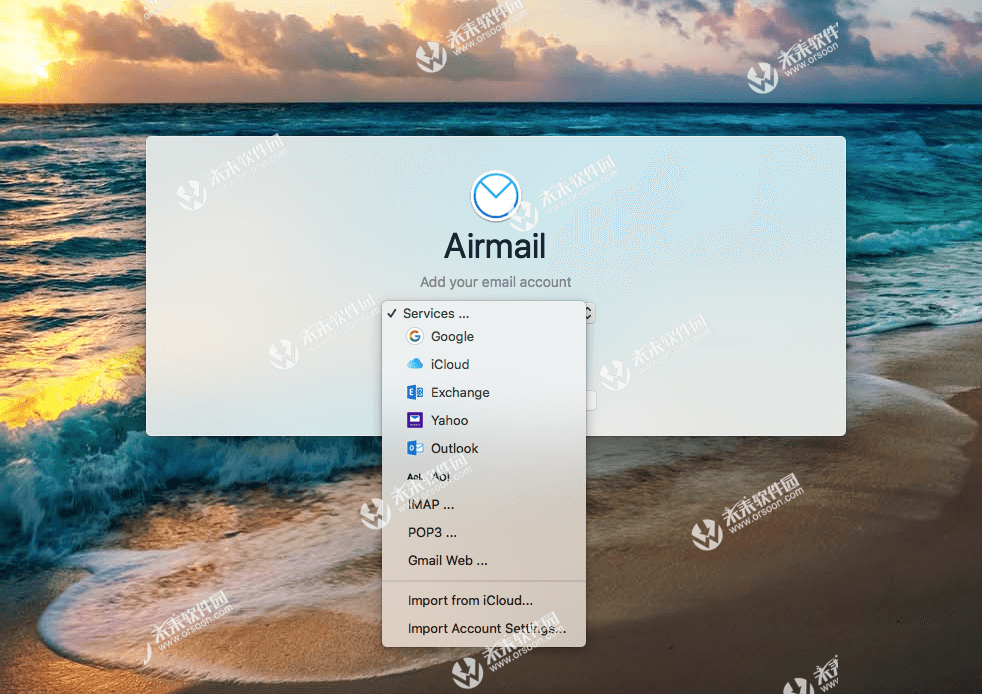Open Import from iCloud...

[483, 600]
